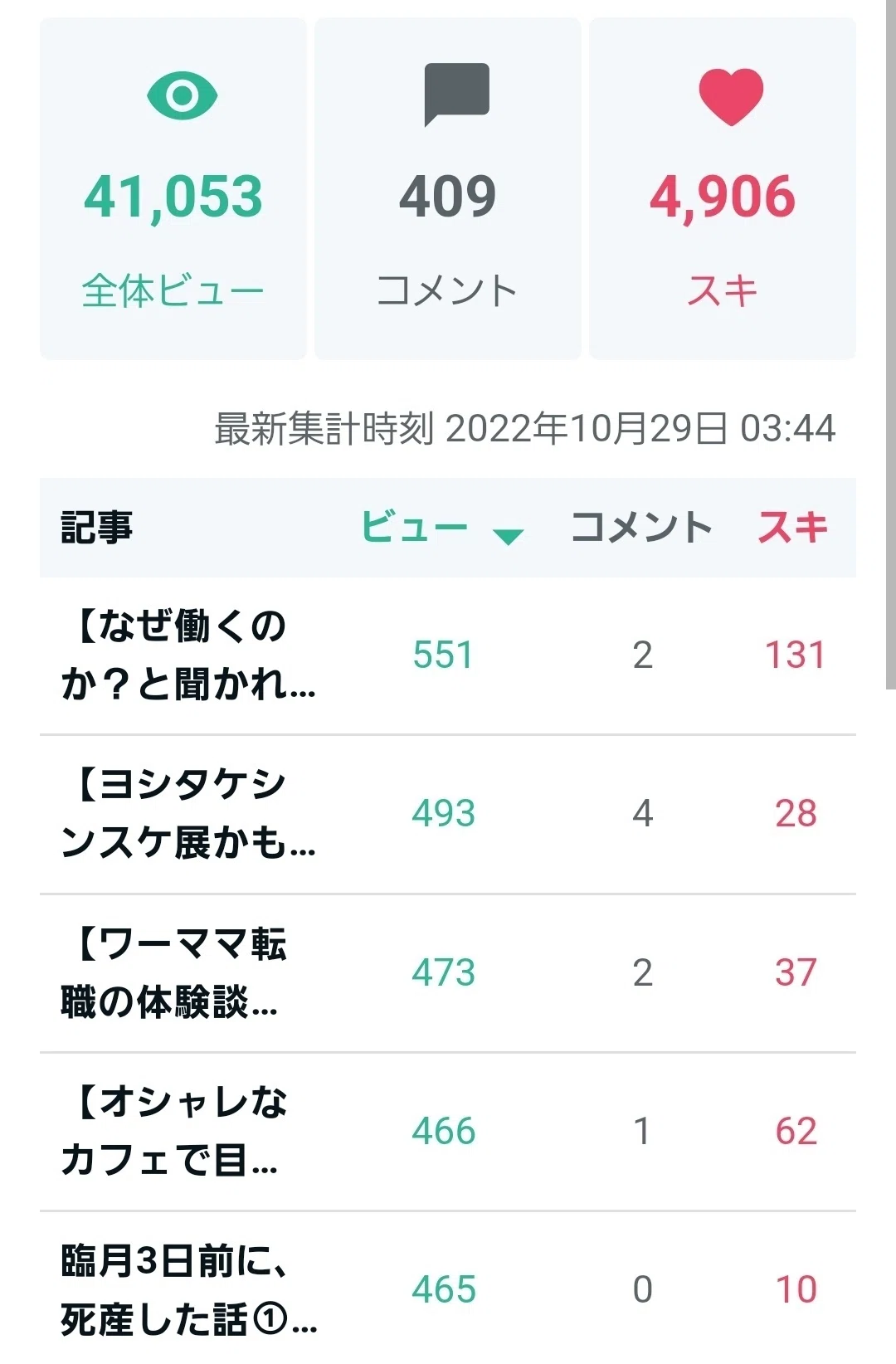Open the スキ 4,906 card

click(723, 188)
